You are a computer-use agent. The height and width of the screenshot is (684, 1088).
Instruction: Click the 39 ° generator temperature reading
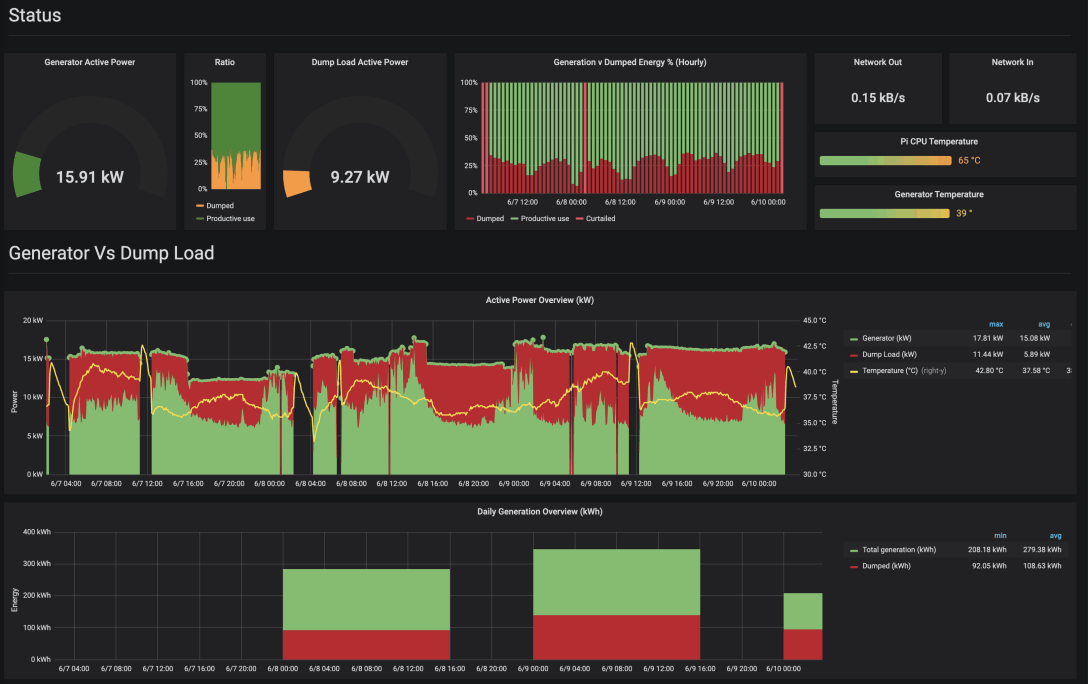964,214
